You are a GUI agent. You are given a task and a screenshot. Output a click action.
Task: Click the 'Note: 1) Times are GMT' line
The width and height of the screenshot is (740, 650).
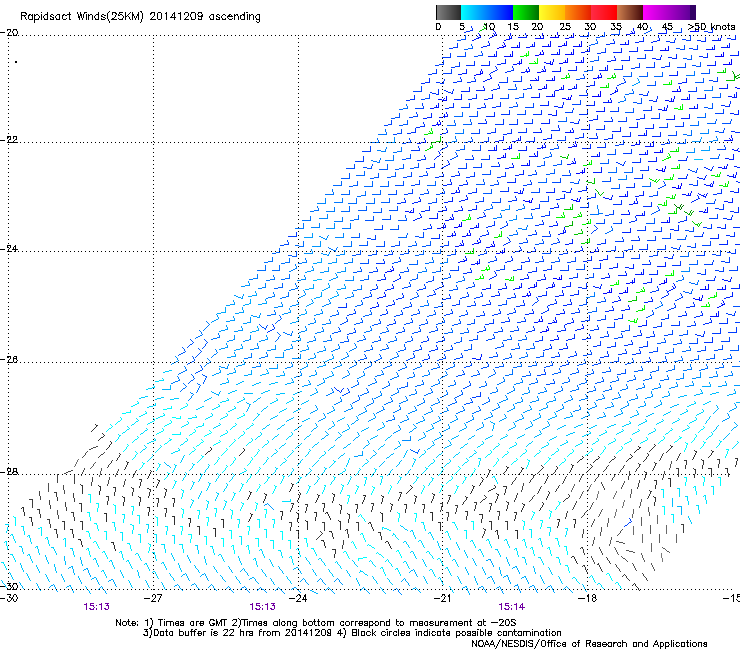coord(316,623)
